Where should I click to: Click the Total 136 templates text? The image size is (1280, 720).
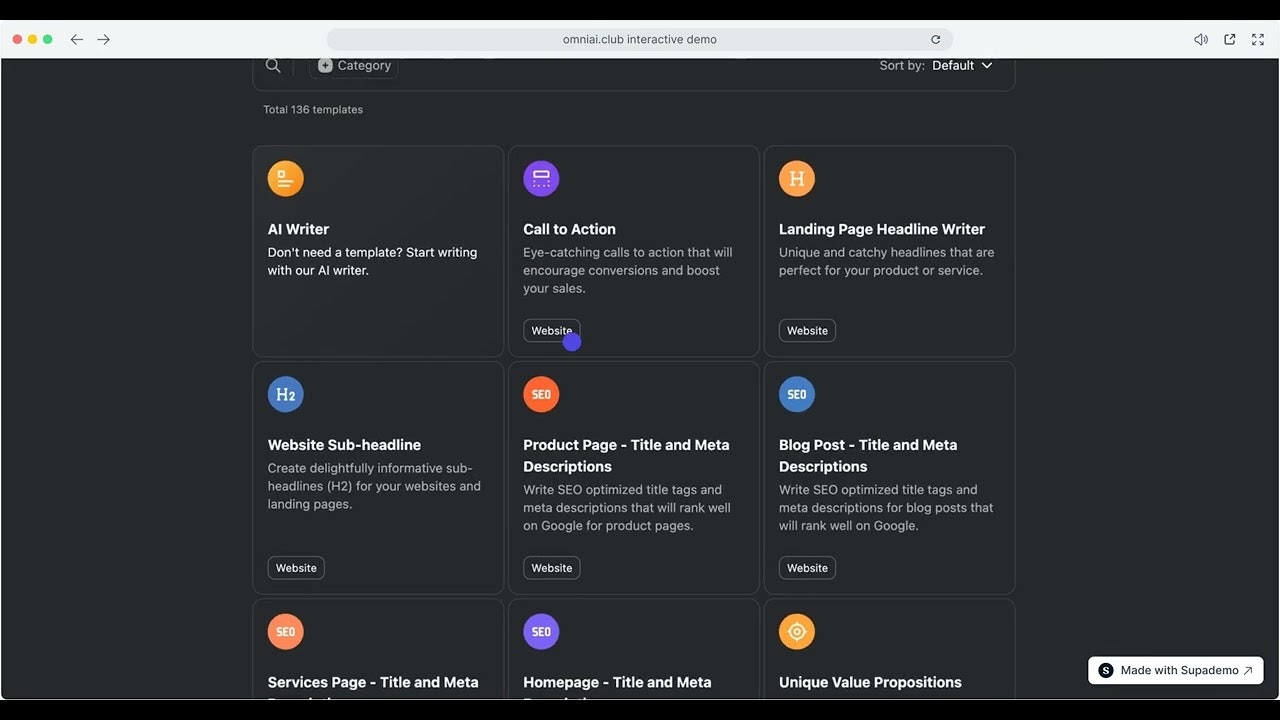[313, 110]
